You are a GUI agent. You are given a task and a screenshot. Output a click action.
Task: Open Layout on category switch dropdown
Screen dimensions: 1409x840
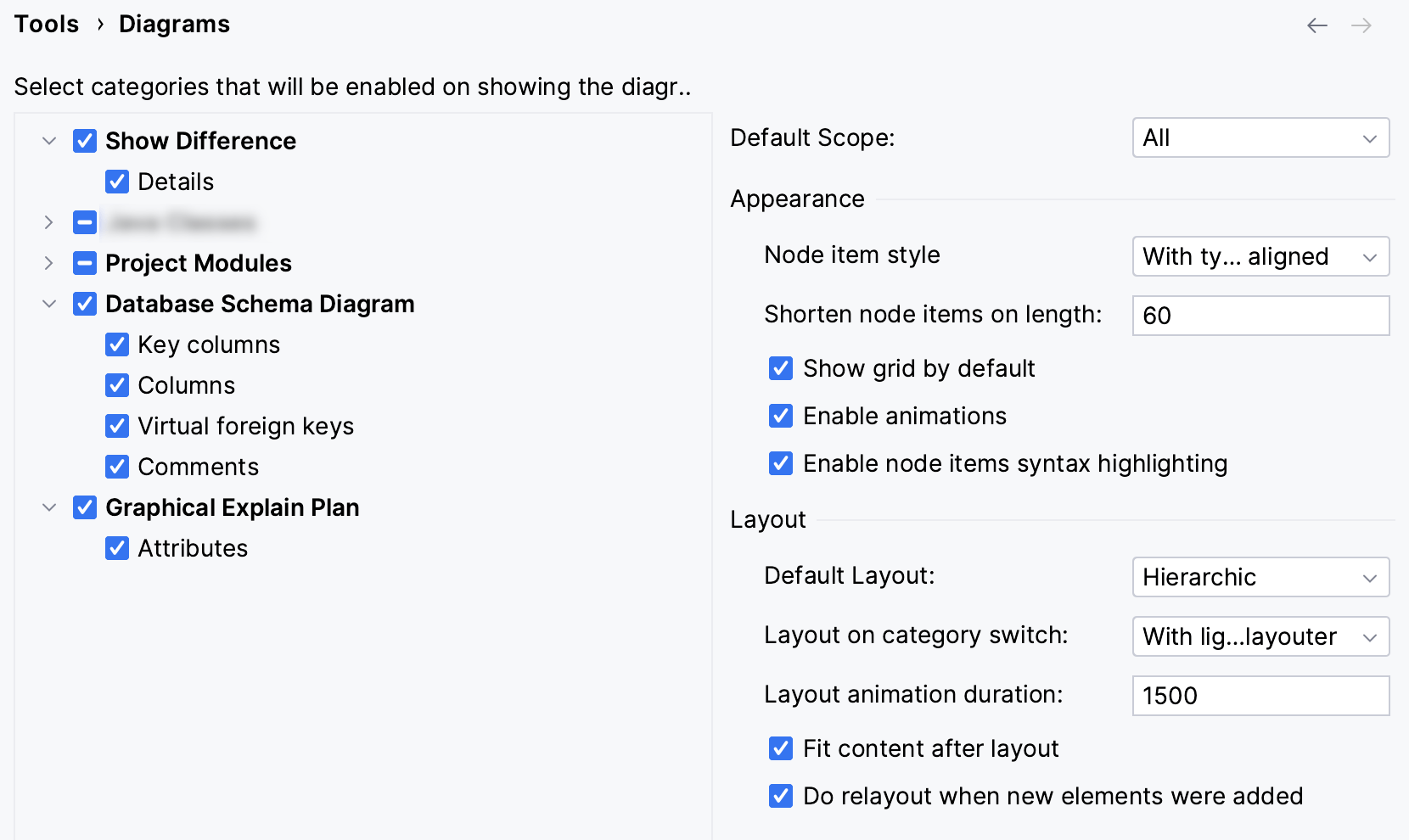point(1260,636)
